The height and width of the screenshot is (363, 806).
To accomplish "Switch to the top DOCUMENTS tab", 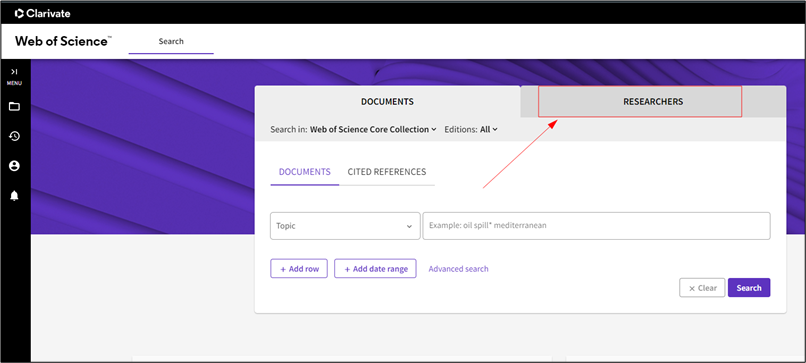I will click(388, 102).
